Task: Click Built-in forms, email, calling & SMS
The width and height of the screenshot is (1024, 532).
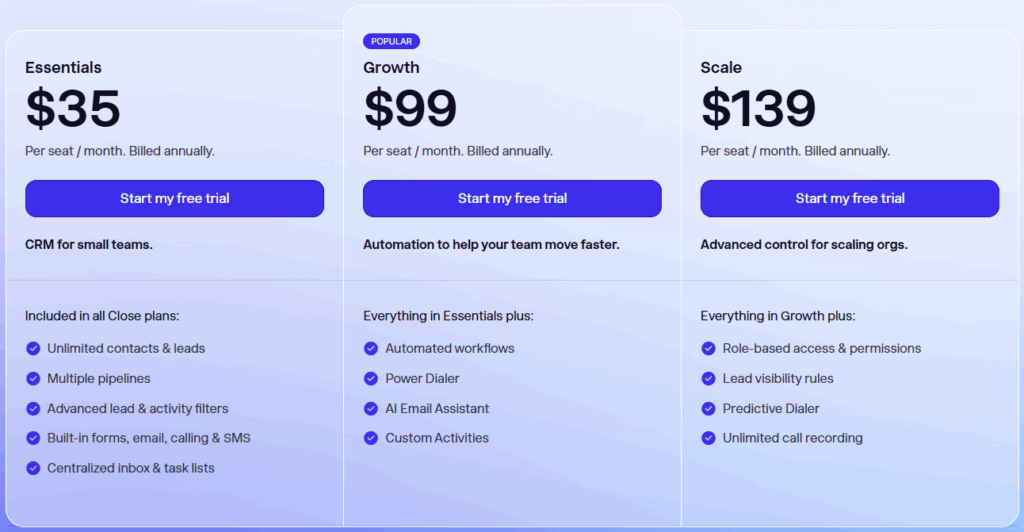Action: [148, 438]
